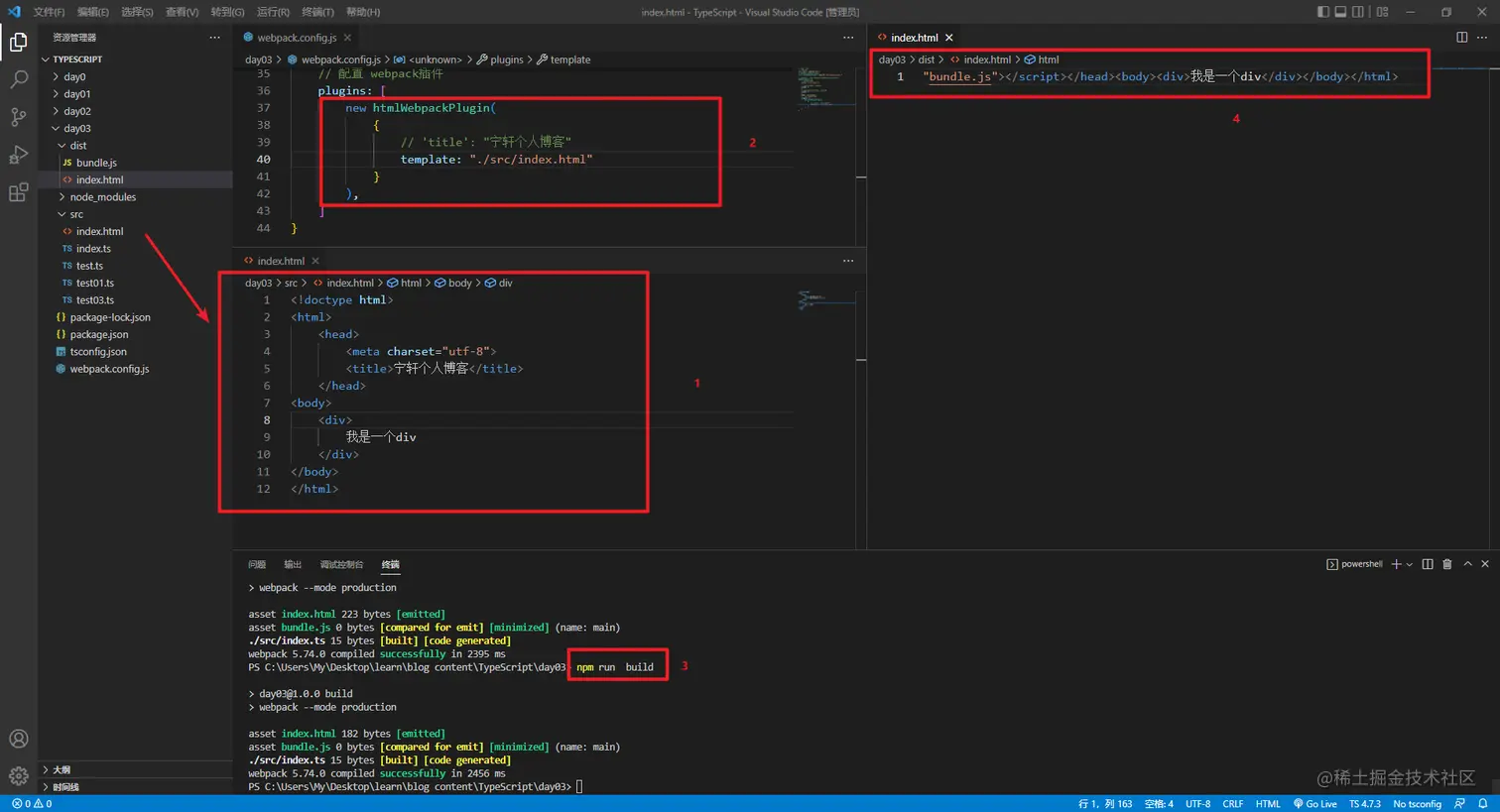
Task: Open notifications bell in status bar
Action: pos(1483,804)
